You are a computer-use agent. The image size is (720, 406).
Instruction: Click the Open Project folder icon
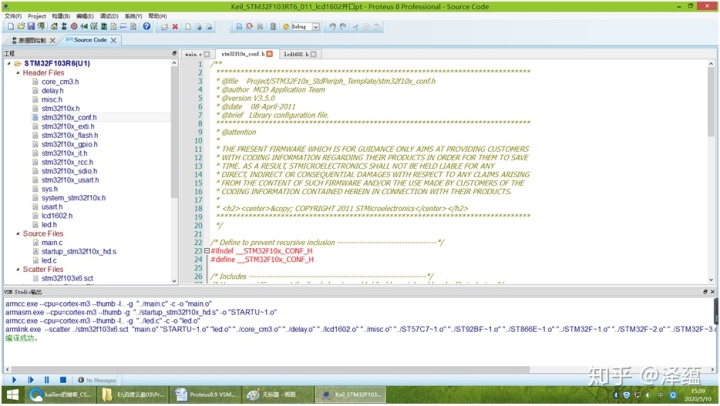[21, 27]
